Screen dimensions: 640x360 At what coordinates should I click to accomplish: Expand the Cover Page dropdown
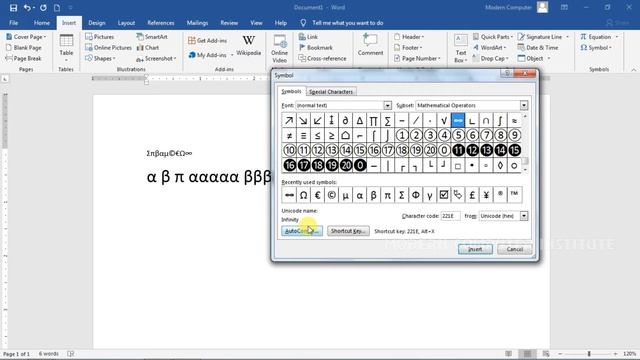click(x=44, y=37)
